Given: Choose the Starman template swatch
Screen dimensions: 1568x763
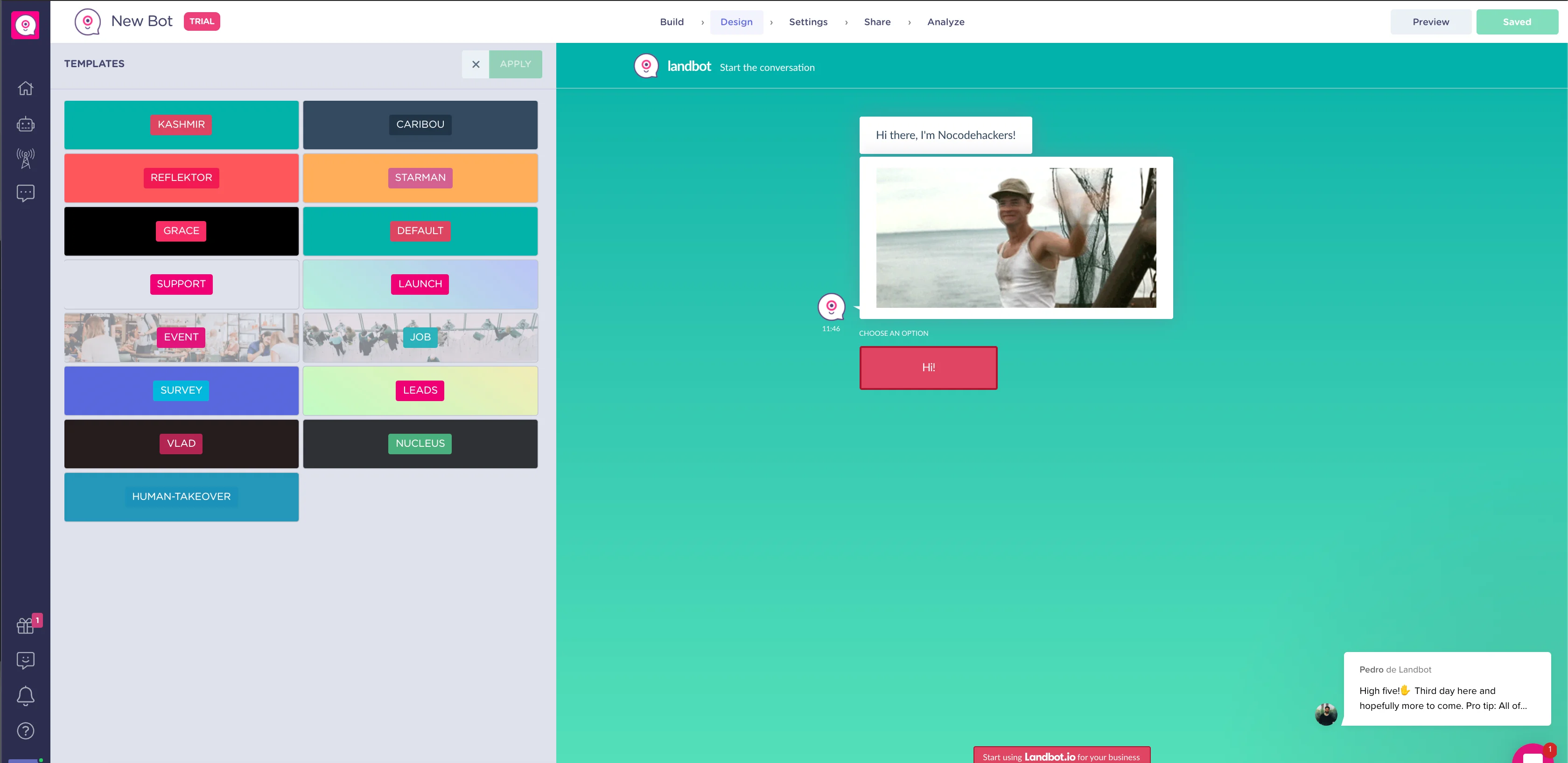Looking at the screenshot, I should (x=420, y=178).
